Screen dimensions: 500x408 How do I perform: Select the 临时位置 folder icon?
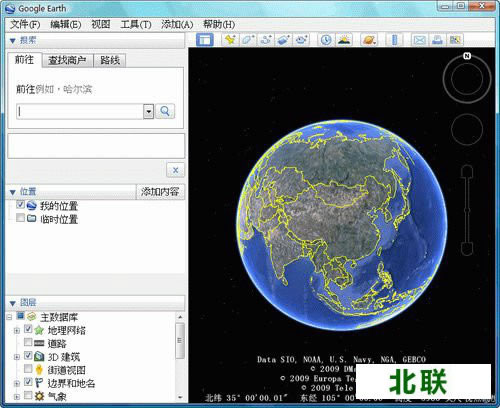(x=32, y=219)
